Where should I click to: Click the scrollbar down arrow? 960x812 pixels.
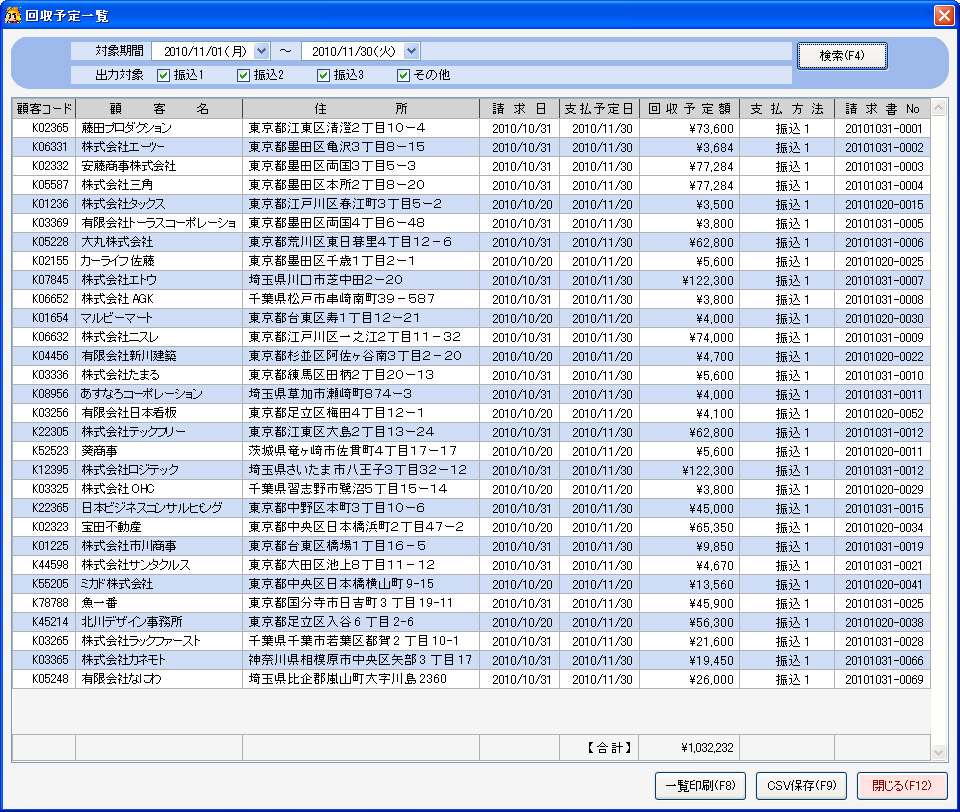tap(938, 752)
